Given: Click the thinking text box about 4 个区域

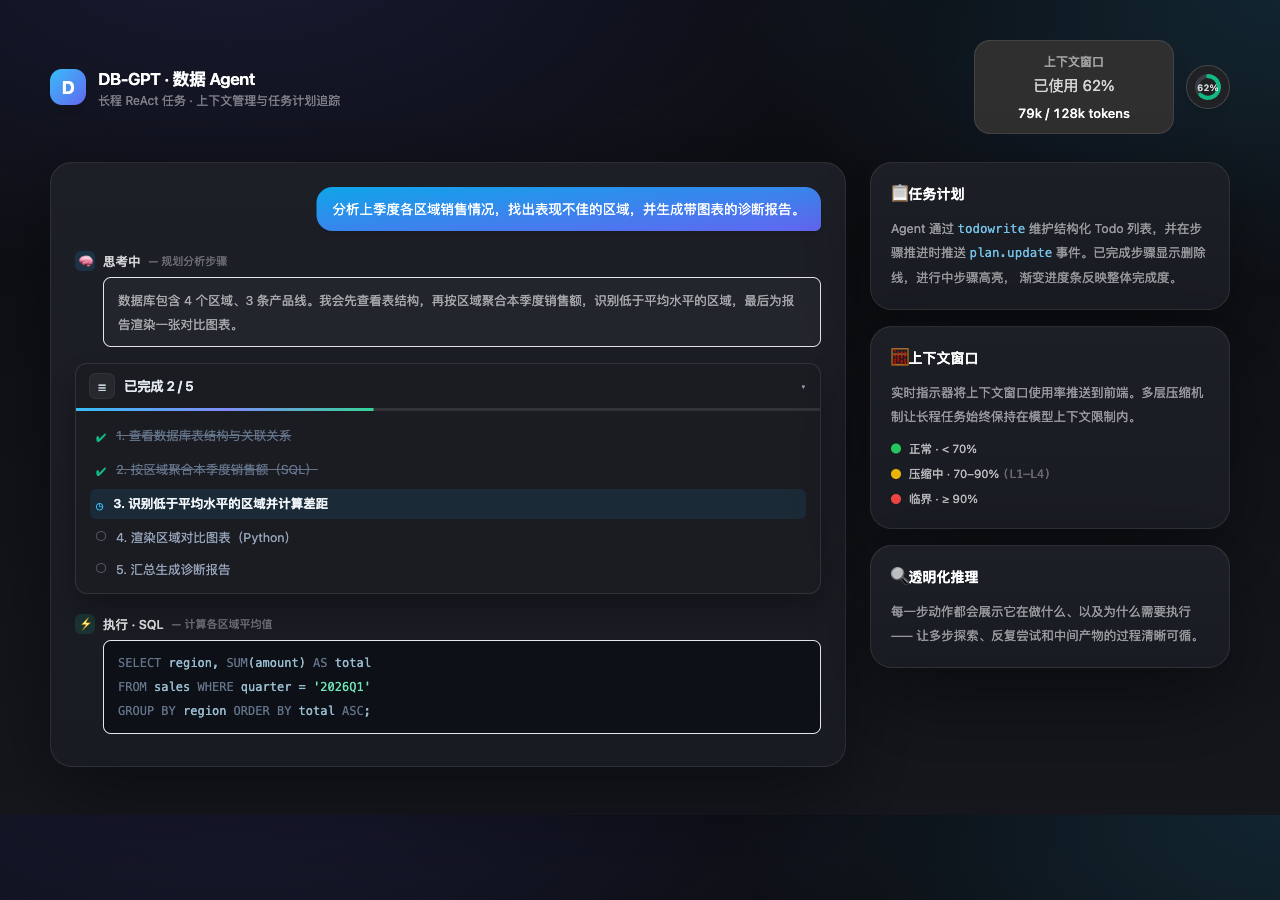Looking at the screenshot, I should coord(462,312).
